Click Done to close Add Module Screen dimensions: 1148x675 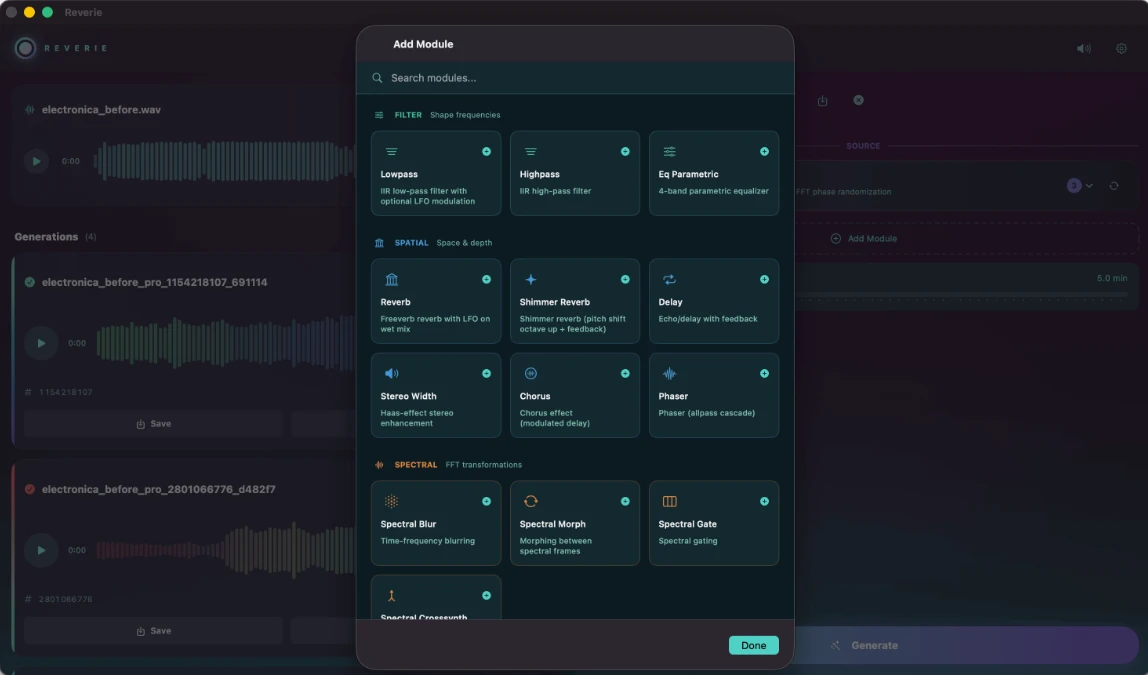[753, 645]
